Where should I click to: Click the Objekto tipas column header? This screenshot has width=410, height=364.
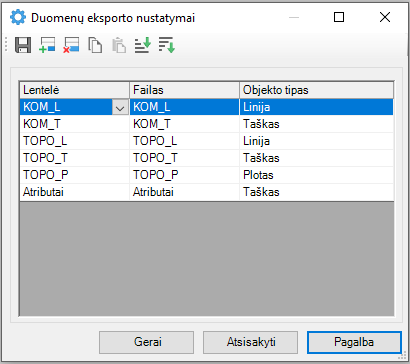(316, 90)
